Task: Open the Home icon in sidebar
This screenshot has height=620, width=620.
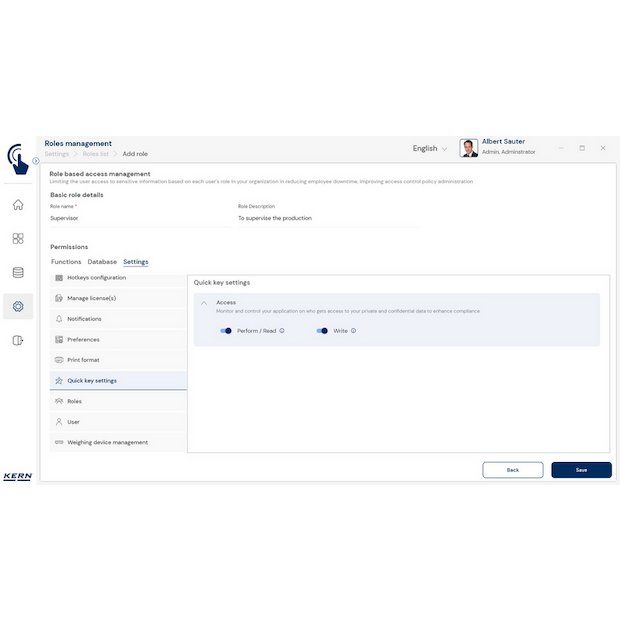Action: (18, 205)
